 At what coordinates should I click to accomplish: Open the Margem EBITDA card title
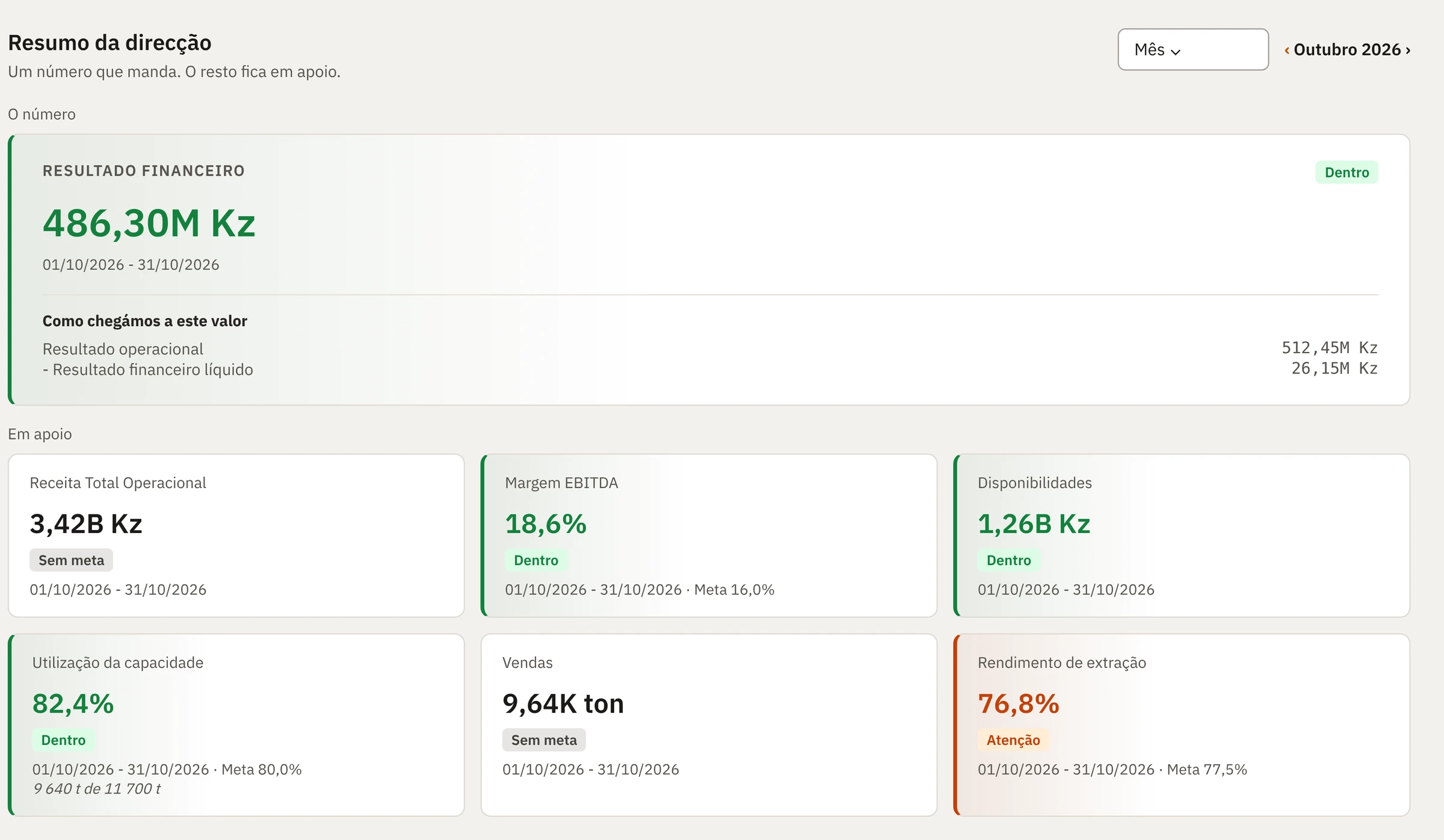pos(561,483)
